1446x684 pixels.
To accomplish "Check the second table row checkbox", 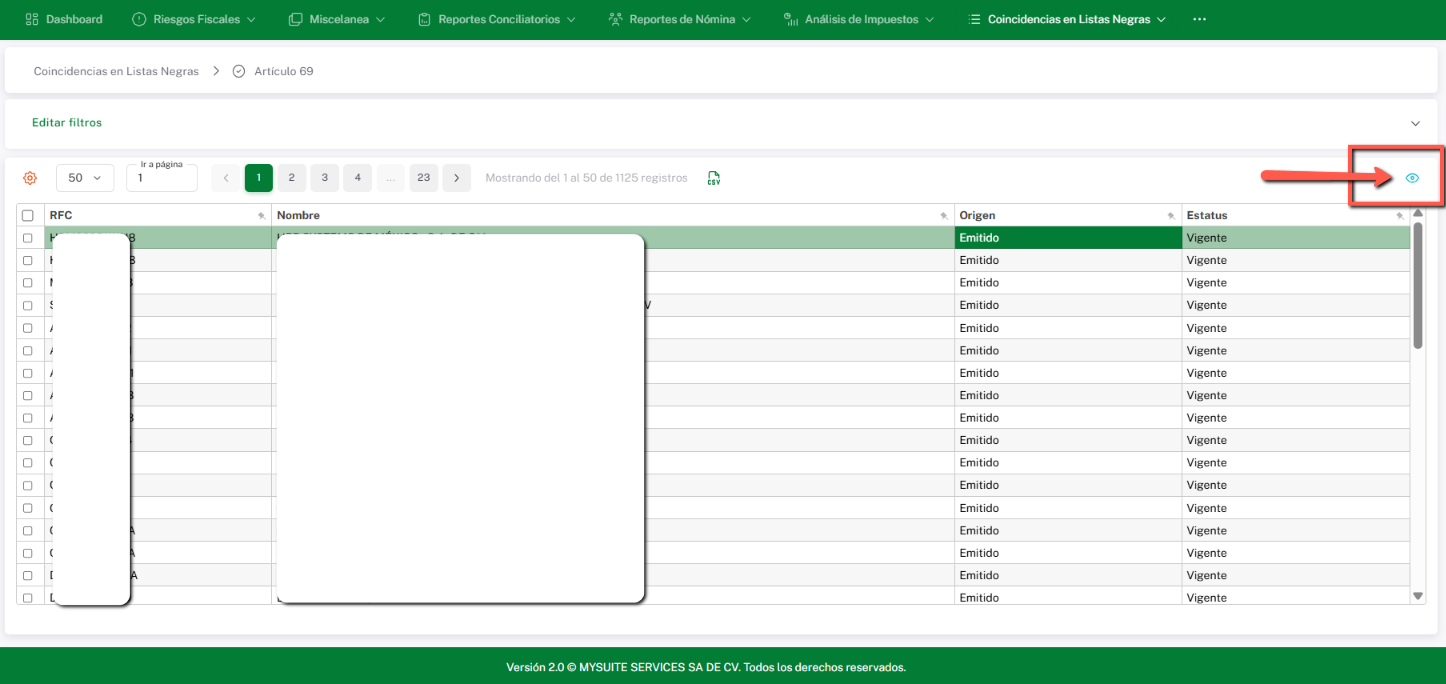I will pos(28,260).
